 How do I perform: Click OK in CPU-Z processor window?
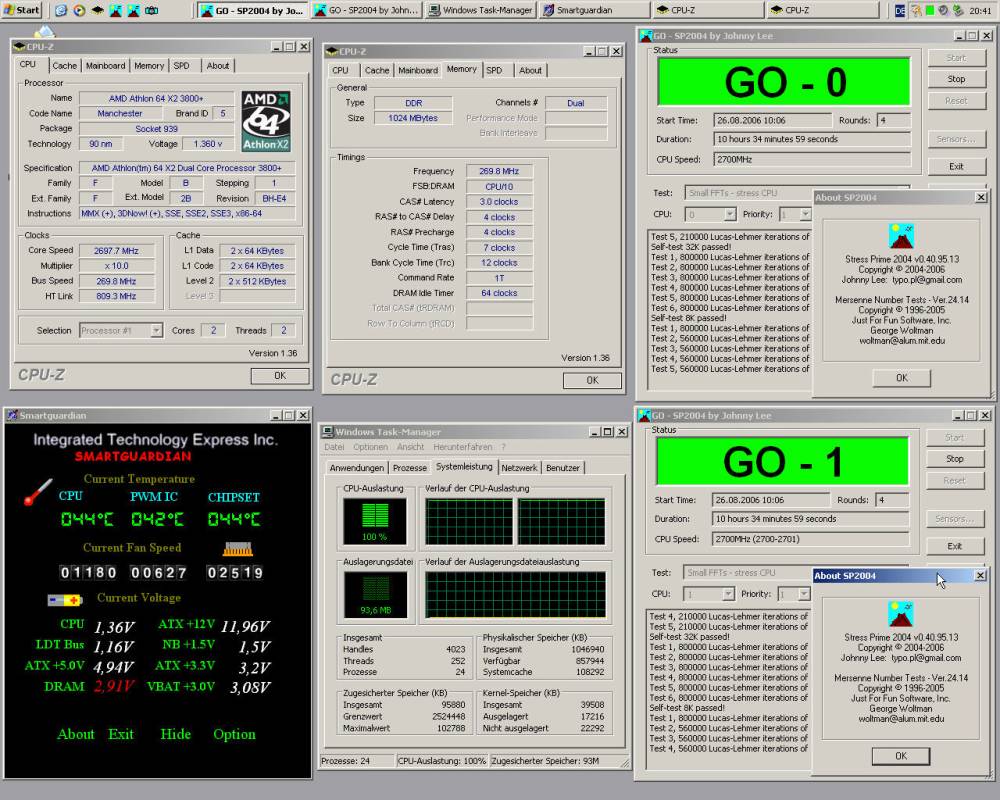click(x=280, y=376)
